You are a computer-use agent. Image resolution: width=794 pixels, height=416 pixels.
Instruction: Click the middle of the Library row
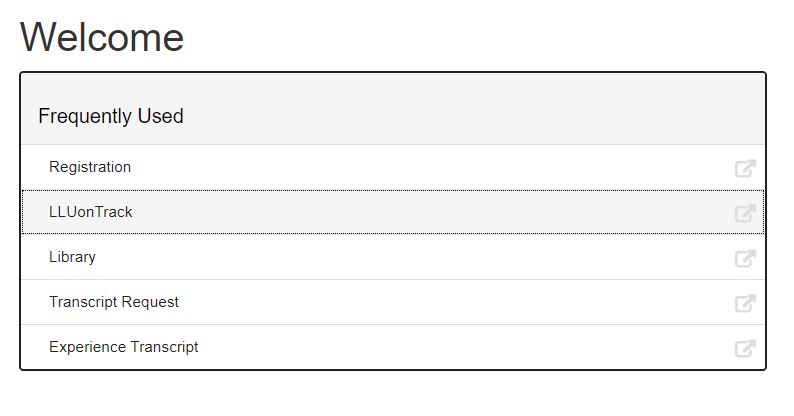[x=392, y=257]
